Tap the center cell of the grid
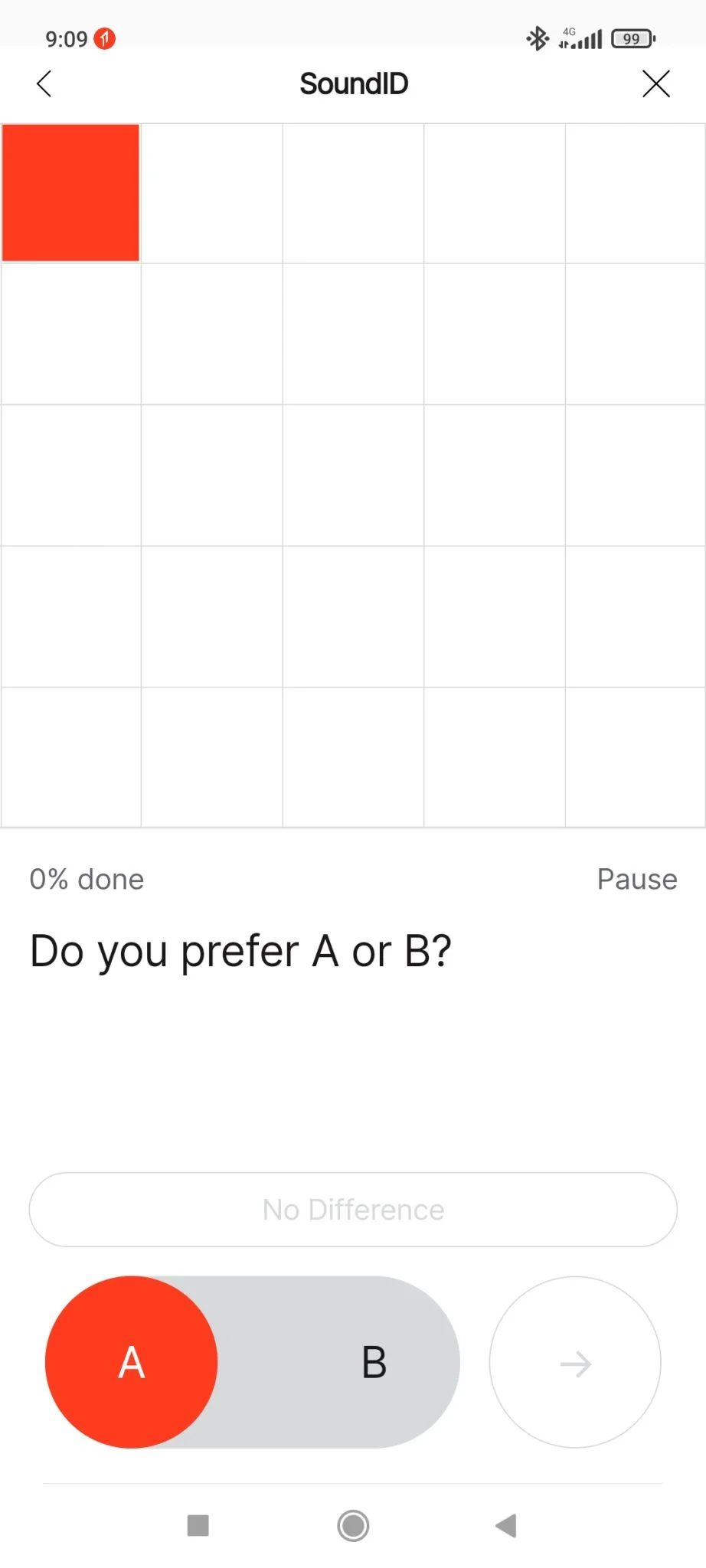The width and height of the screenshot is (706, 1568). 353,475
